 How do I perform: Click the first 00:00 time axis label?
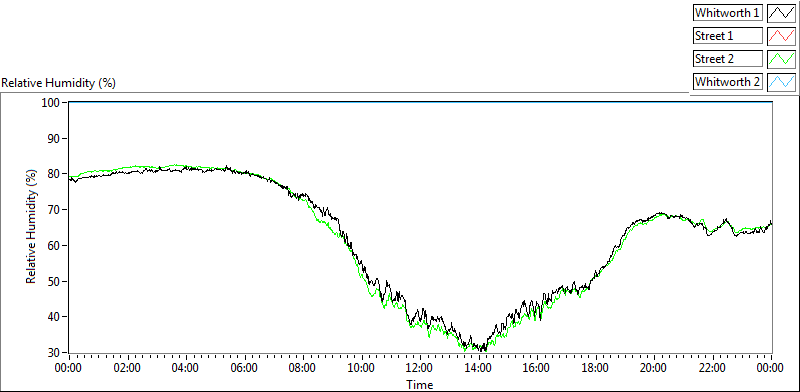pyautogui.click(x=69, y=367)
